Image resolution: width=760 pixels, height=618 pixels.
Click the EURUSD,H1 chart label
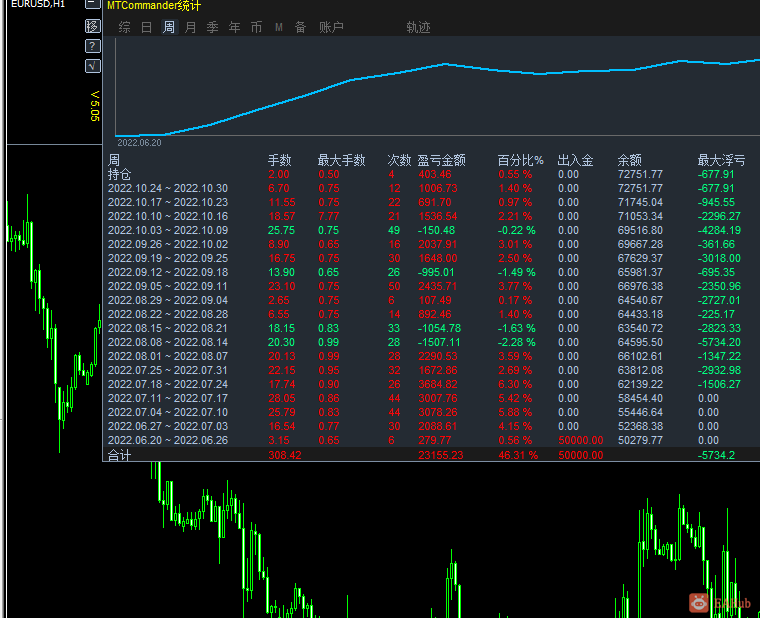point(37,4)
